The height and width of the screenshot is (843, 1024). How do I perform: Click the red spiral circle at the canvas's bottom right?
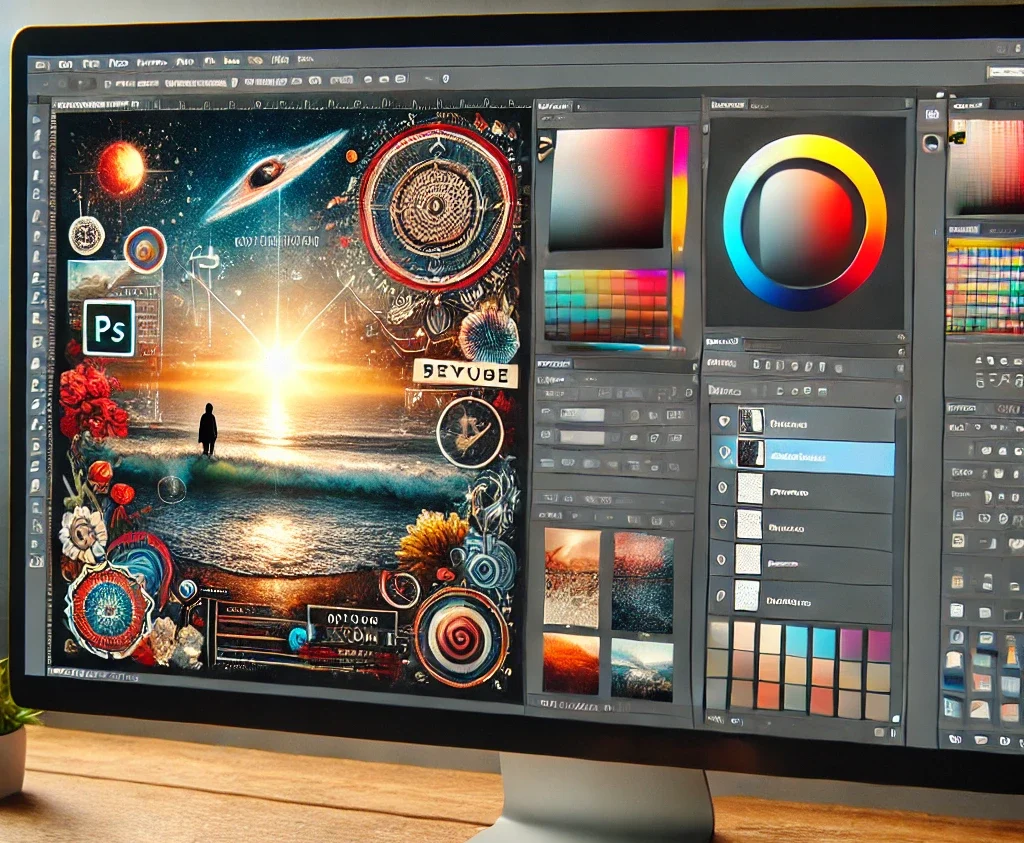461,637
